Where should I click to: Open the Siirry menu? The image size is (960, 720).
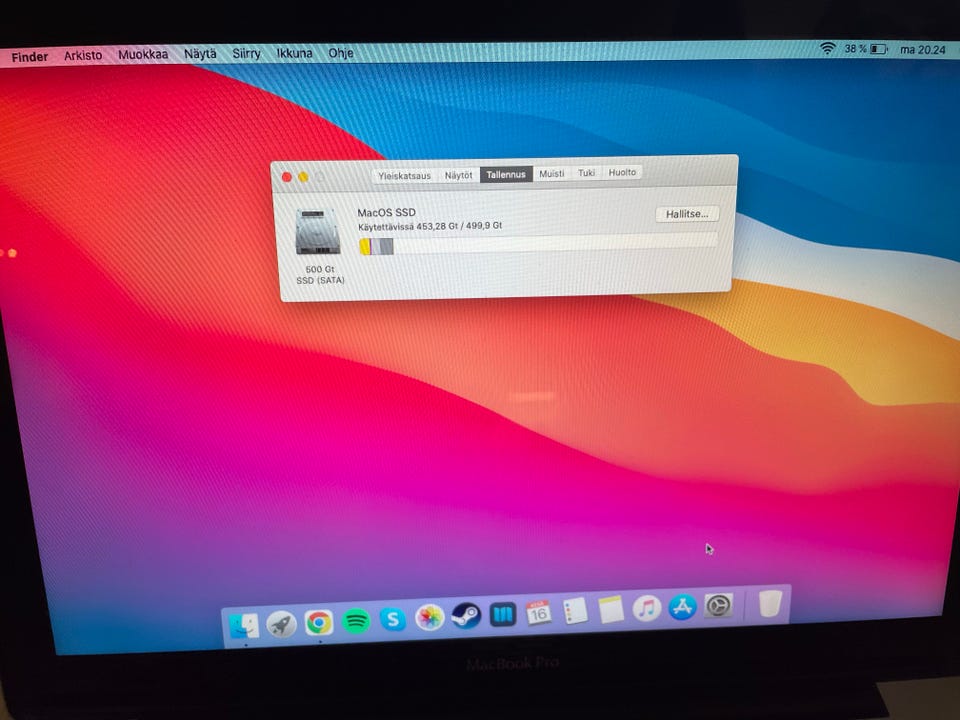point(246,54)
